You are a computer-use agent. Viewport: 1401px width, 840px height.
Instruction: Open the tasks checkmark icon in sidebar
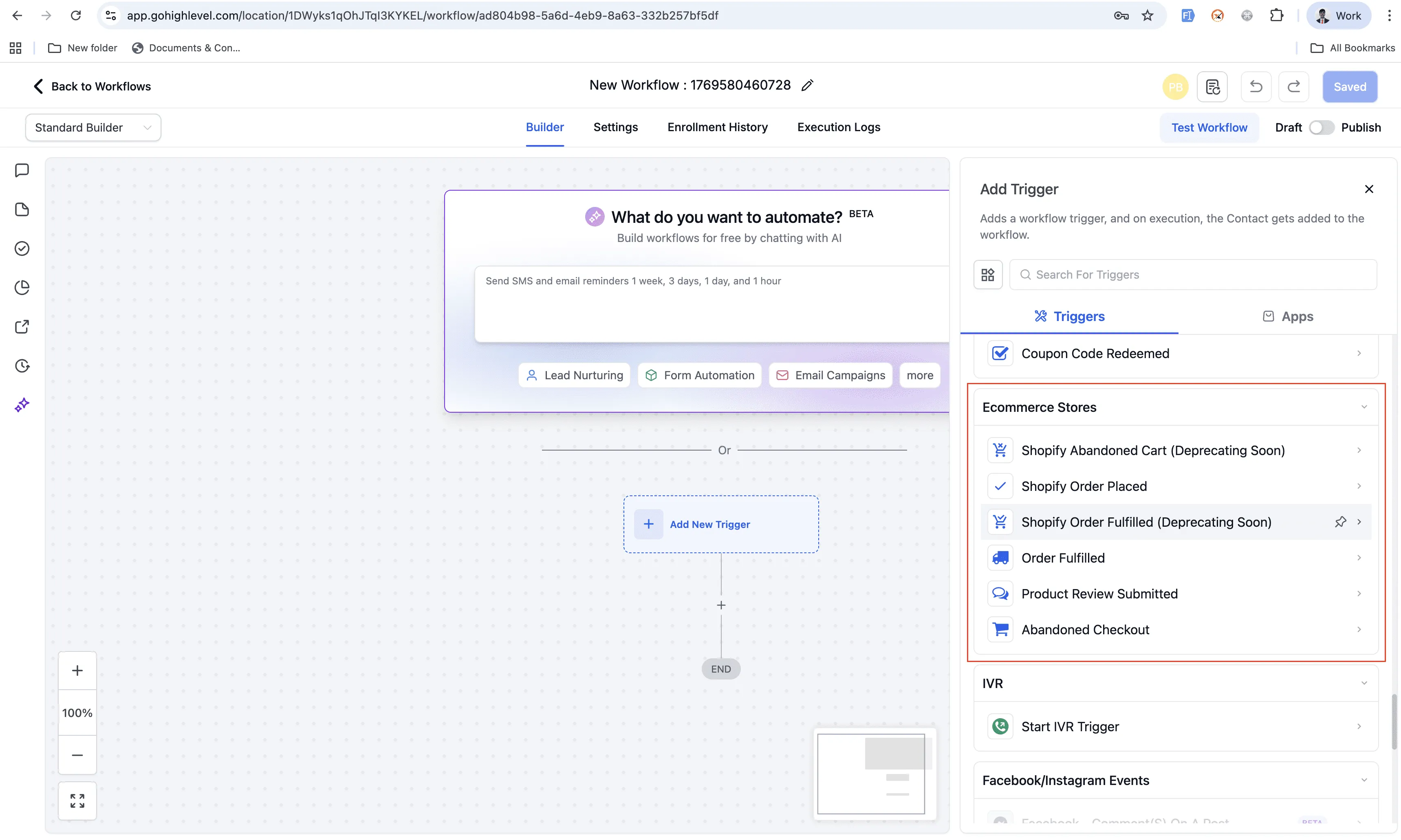click(22, 248)
